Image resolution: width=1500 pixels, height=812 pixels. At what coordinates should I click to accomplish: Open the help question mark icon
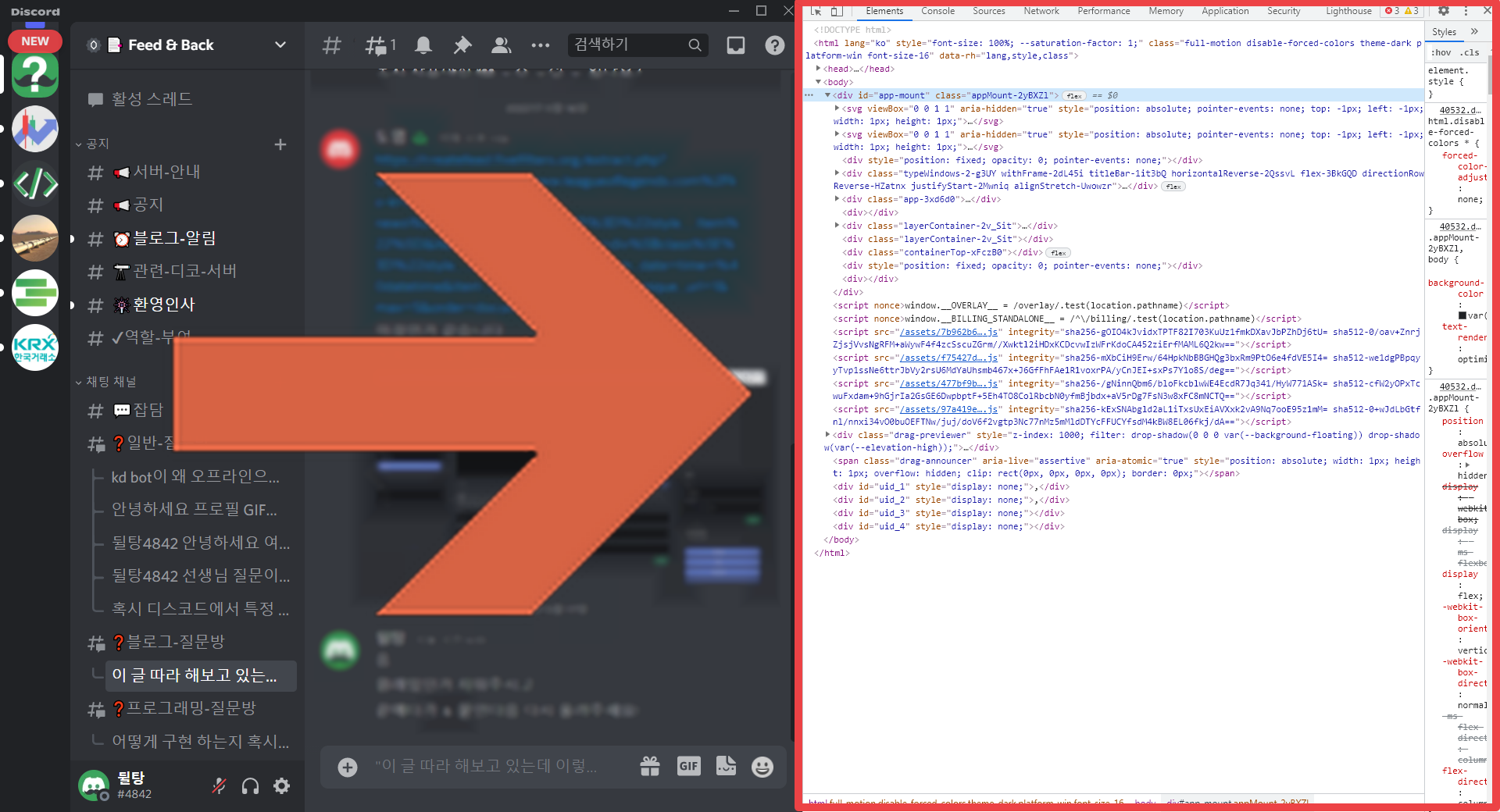[774, 45]
